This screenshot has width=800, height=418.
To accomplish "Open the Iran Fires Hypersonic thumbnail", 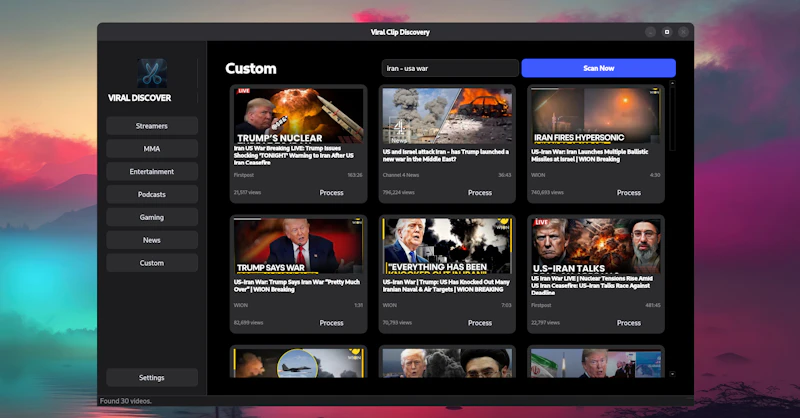I will pos(595,115).
